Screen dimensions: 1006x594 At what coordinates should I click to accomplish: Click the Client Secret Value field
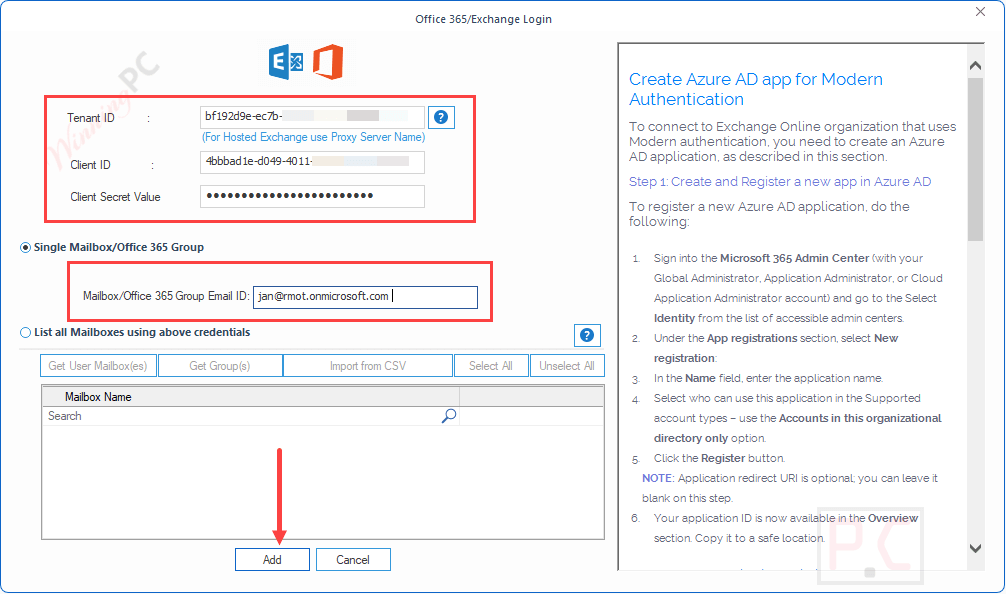(312, 196)
